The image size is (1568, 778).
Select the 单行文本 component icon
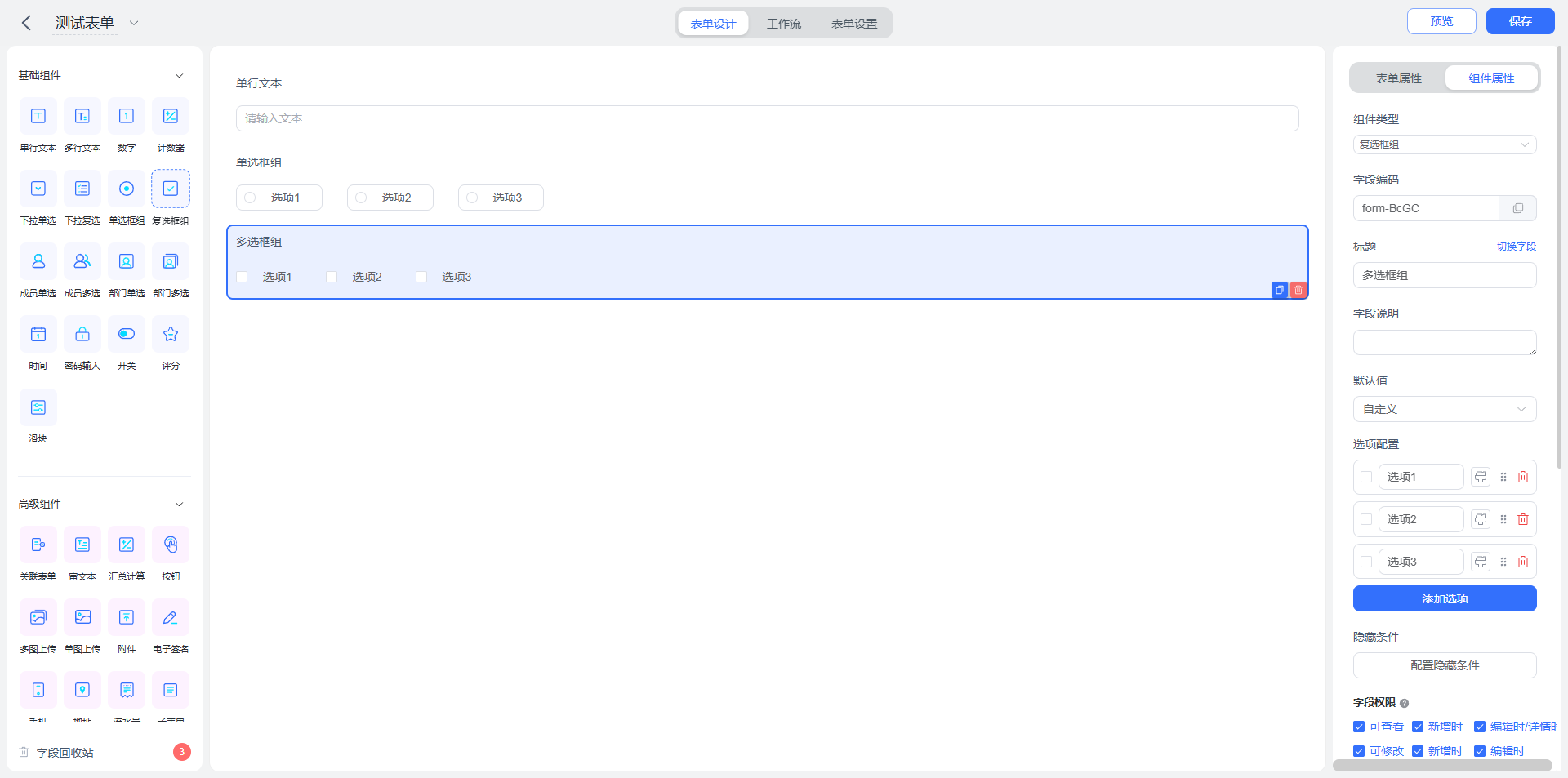38,116
